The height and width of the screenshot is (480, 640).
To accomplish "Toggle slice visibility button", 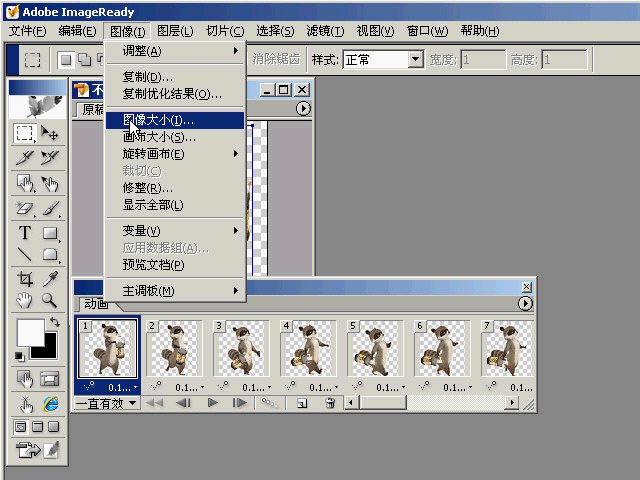I will pyautogui.click(x=50, y=379).
